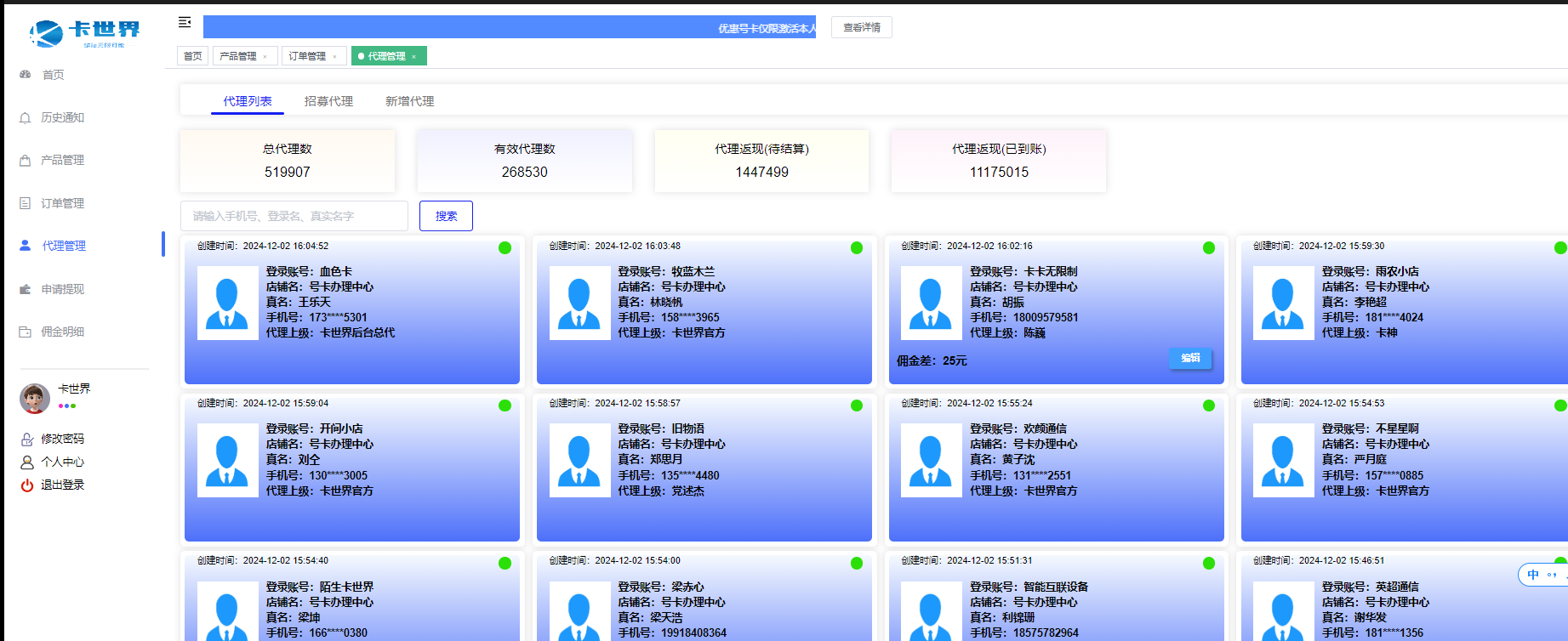Select the 新增代理 tab
Image resolution: width=1568 pixels, height=641 pixels.
[x=409, y=101]
